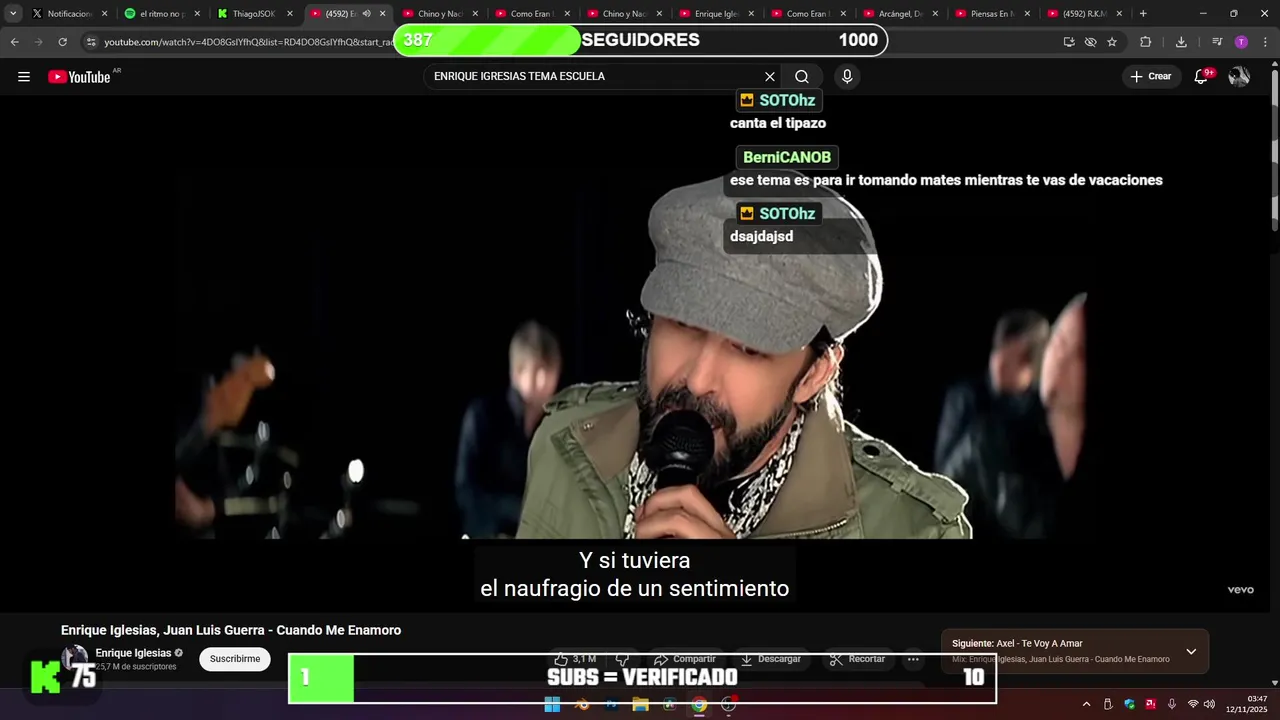
Task: Run the search with the magnifier button
Action: coord(802,77)
